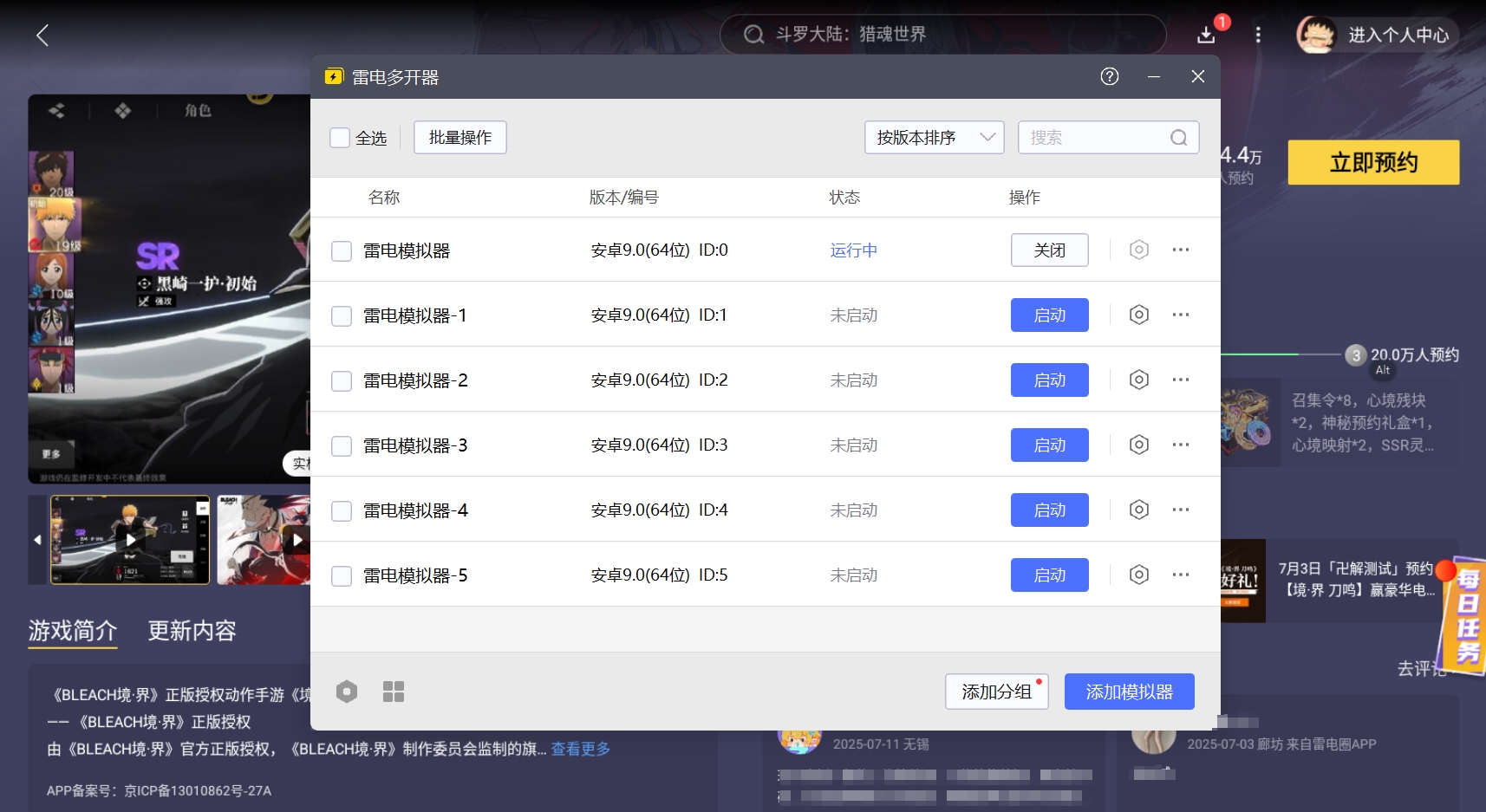Check the 全选 select-all checkbox
The image size is (1486, 812).
pyautogui.click(x=340, y=138)
